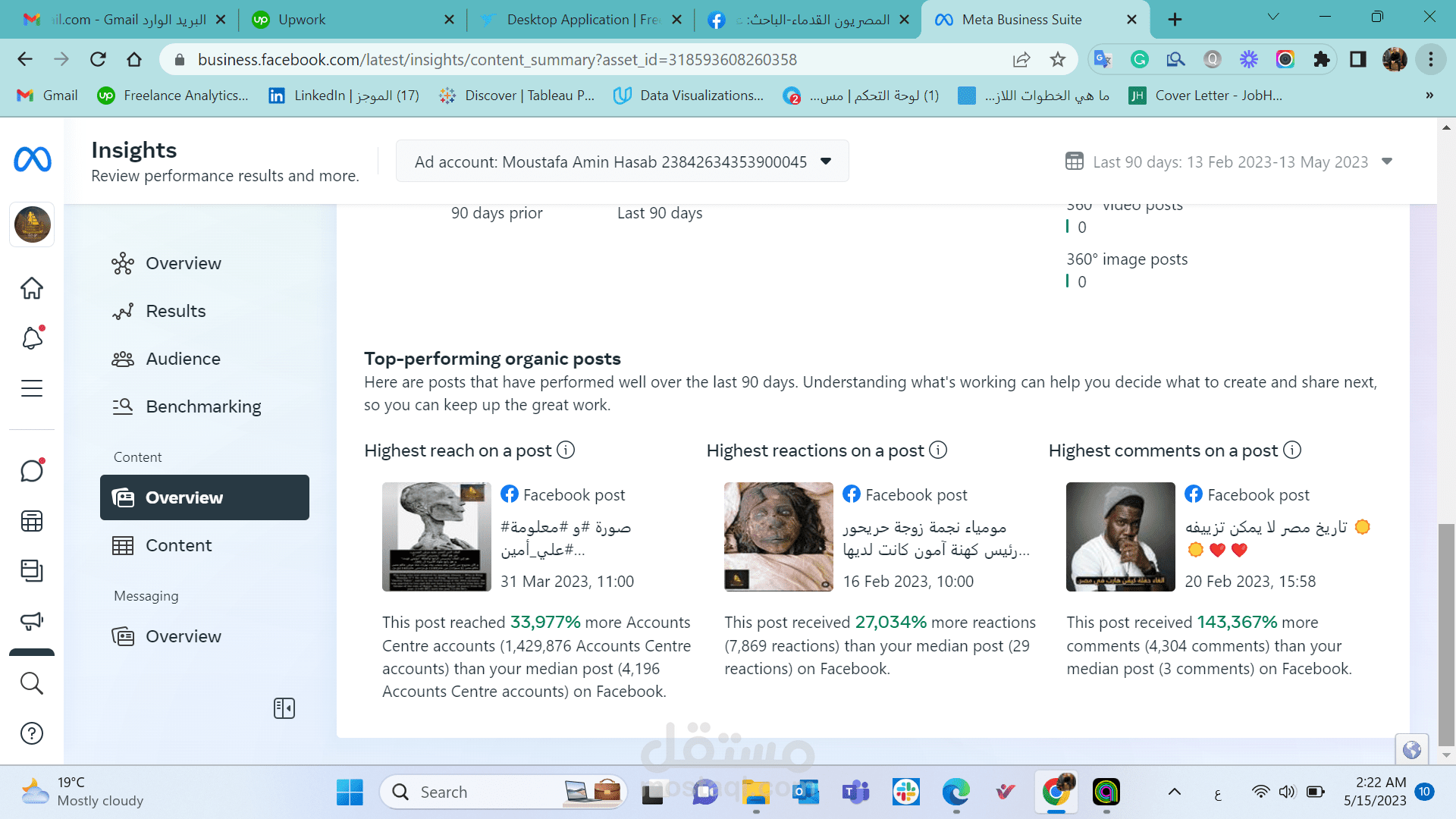1456x819 pixels.
Task: Open the Last 90 days date picker
Action: click(1229, 162)
